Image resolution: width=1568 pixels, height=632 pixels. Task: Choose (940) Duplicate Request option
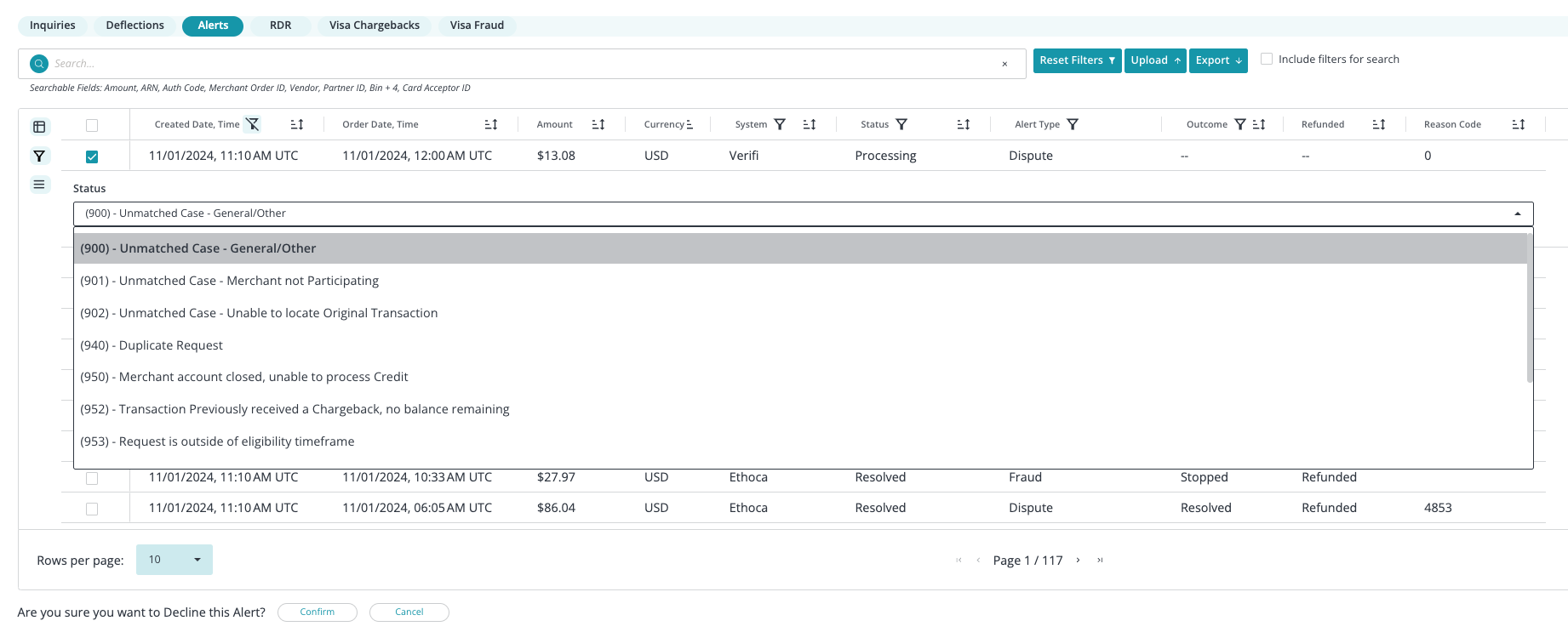(x=800, y=345)
